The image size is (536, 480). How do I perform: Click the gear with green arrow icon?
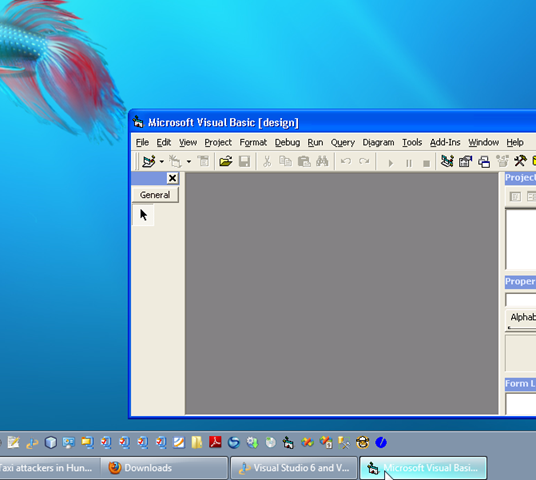pyautogui.click(x=252, y=442)
